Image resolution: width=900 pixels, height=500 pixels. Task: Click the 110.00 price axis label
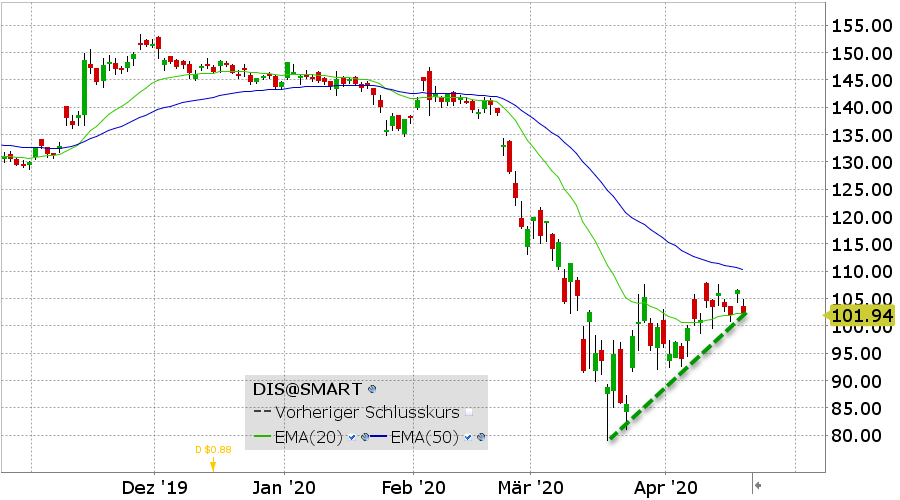(862, 272)
